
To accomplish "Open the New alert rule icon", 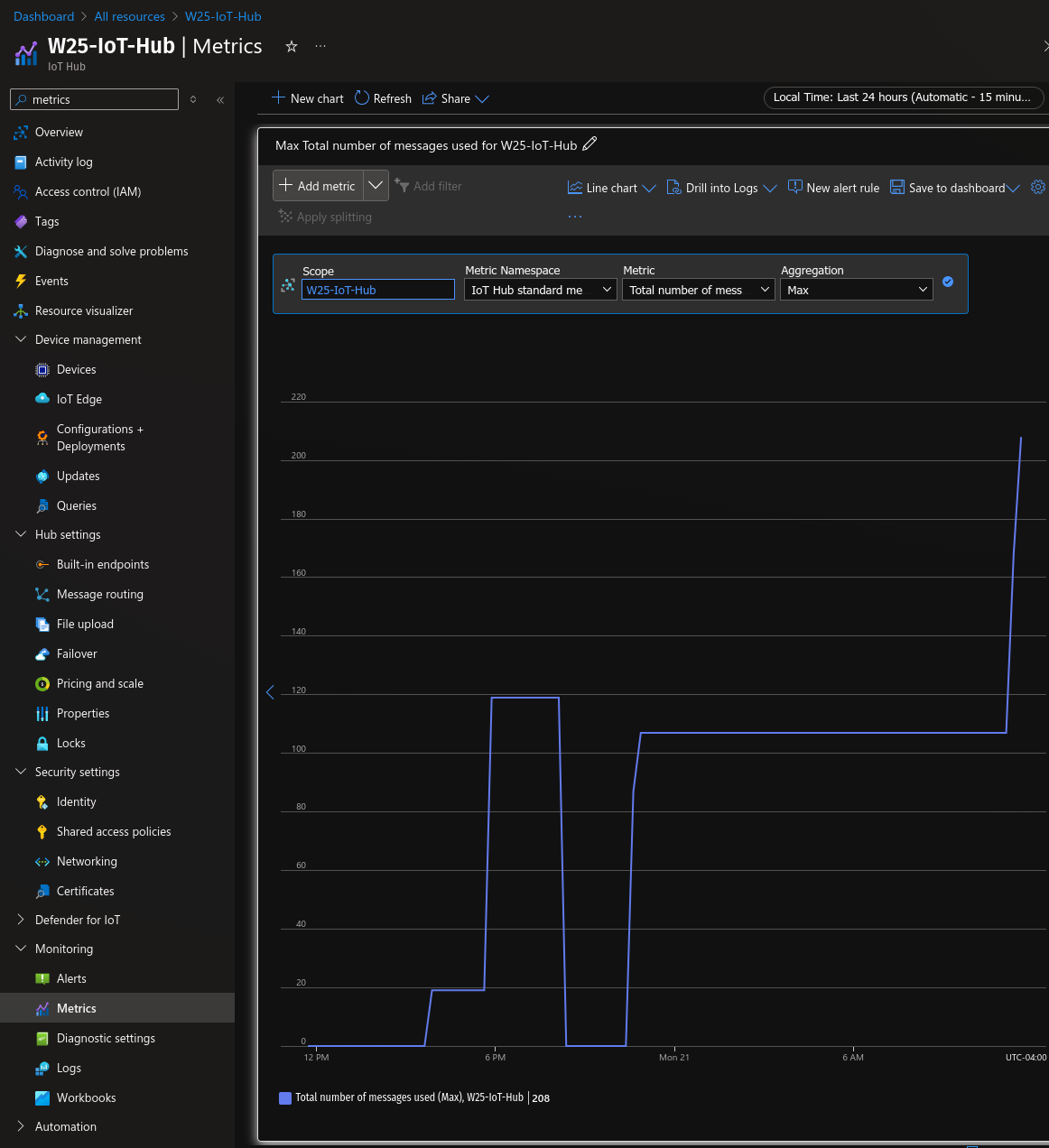I will (794, 187).
